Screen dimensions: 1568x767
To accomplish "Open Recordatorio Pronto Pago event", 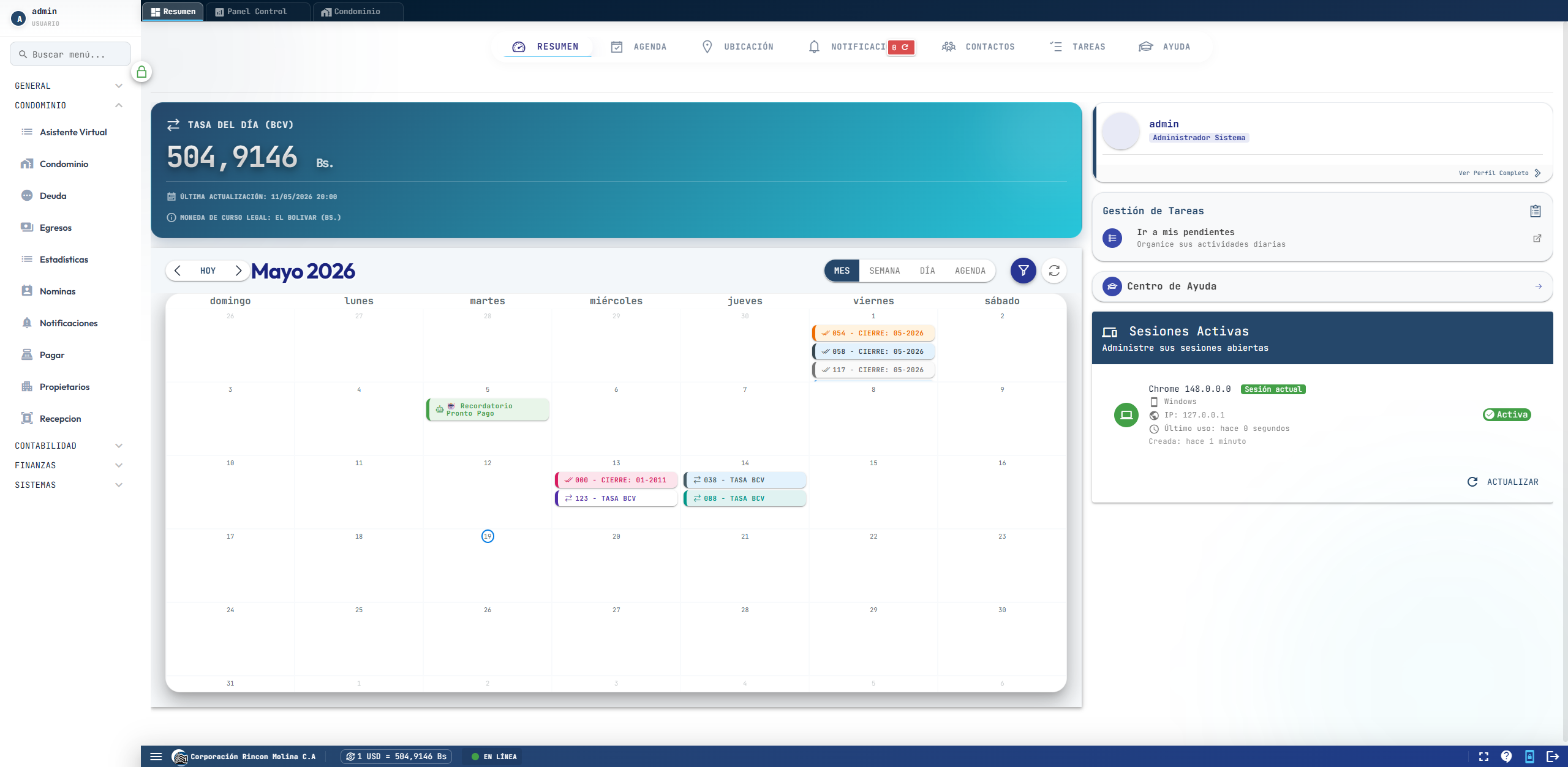I will 488,410.
